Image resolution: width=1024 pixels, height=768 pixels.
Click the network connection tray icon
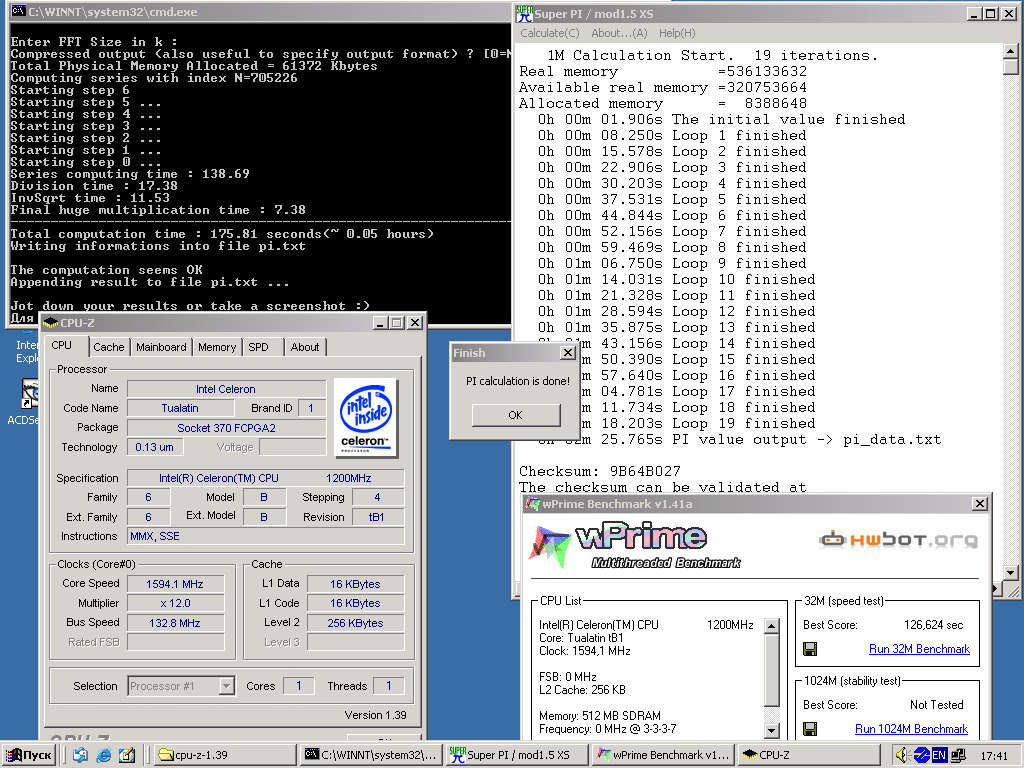tap(958, 756)
